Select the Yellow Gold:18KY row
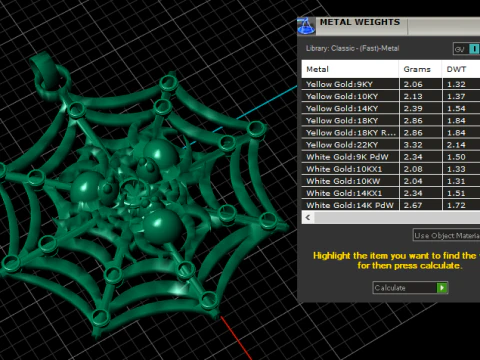This screenshot has width=480, height=360. [391, 120]
